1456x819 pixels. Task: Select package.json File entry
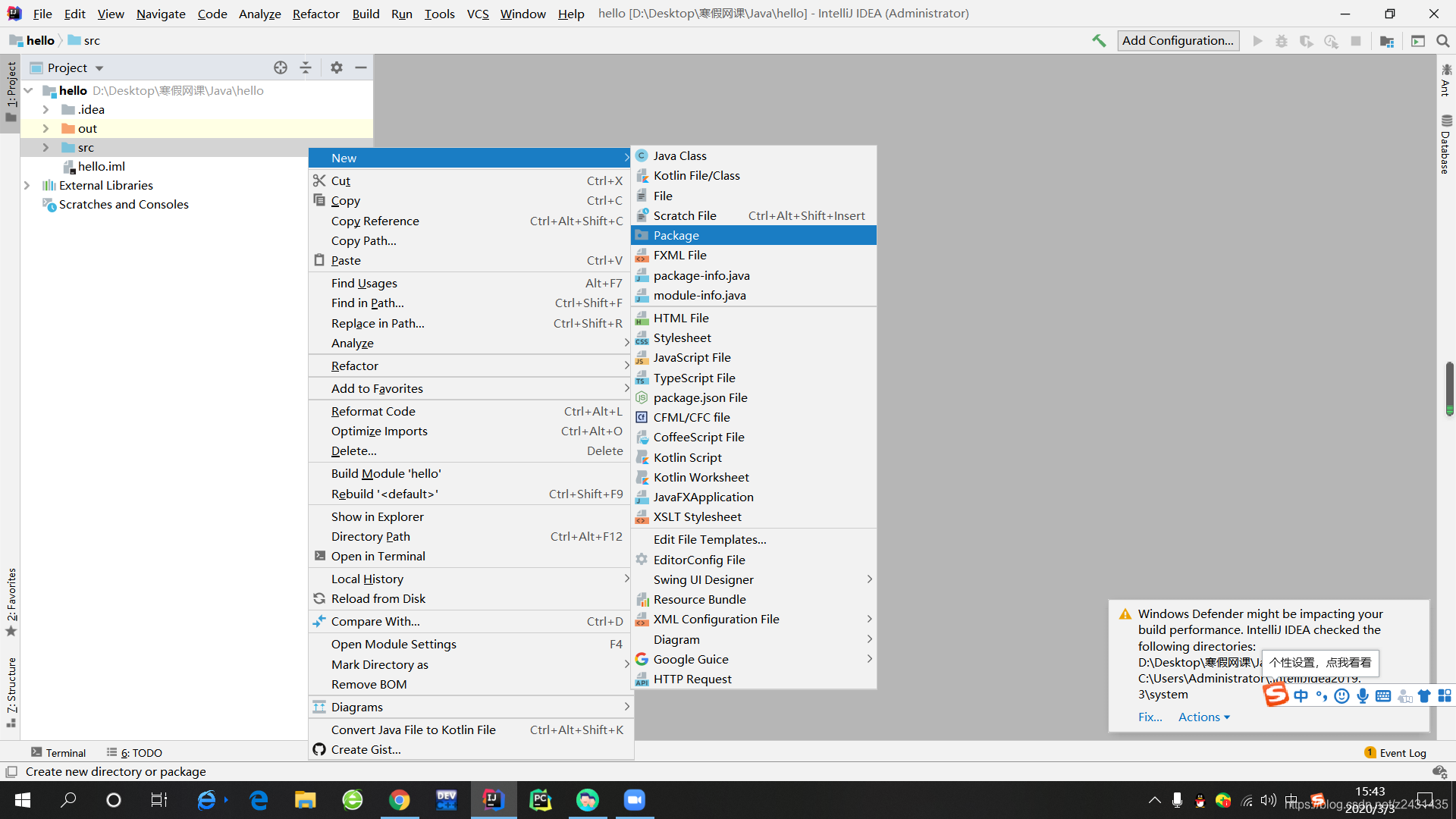pos(754,397)
